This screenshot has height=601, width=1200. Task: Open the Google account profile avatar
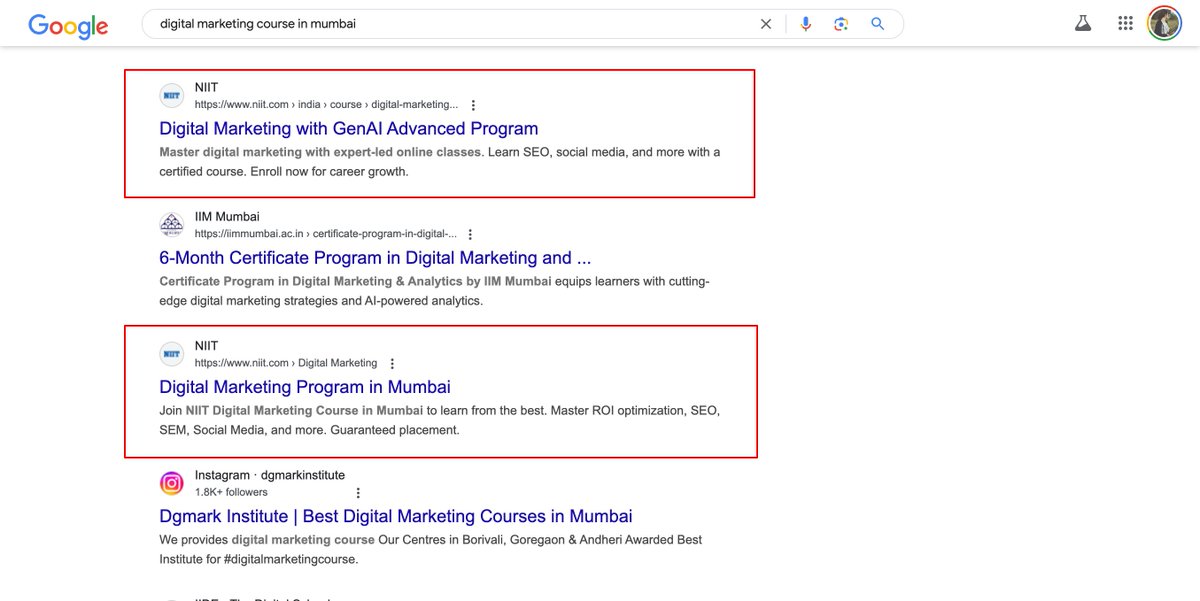(1164, 24)
